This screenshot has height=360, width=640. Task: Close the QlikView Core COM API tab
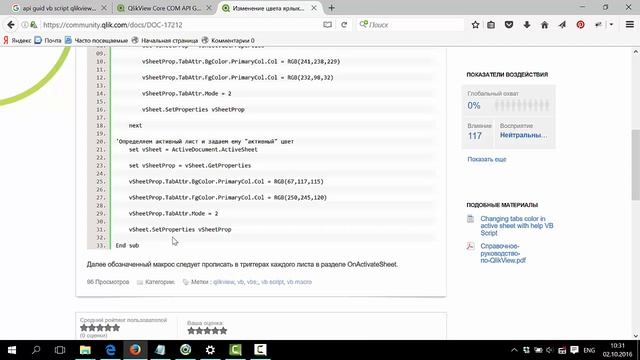pos(209,8)
